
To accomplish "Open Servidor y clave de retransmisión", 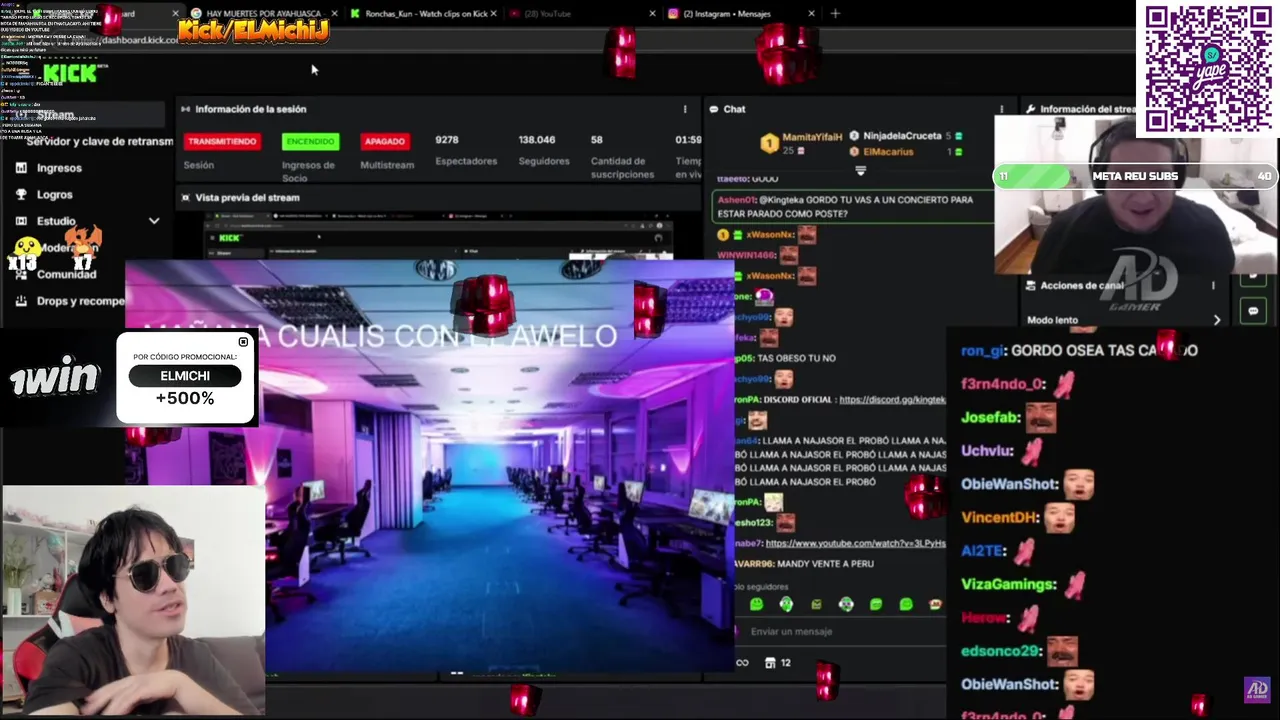I will click(99, 141).
